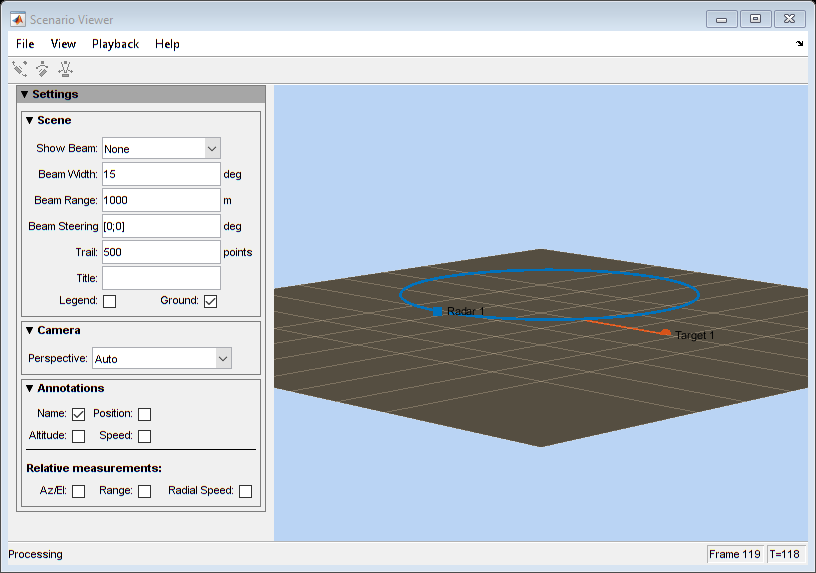Enable the Radial Speed checkbox
The width and height of the screenshot is (816, 573).
tap(246, 491)
